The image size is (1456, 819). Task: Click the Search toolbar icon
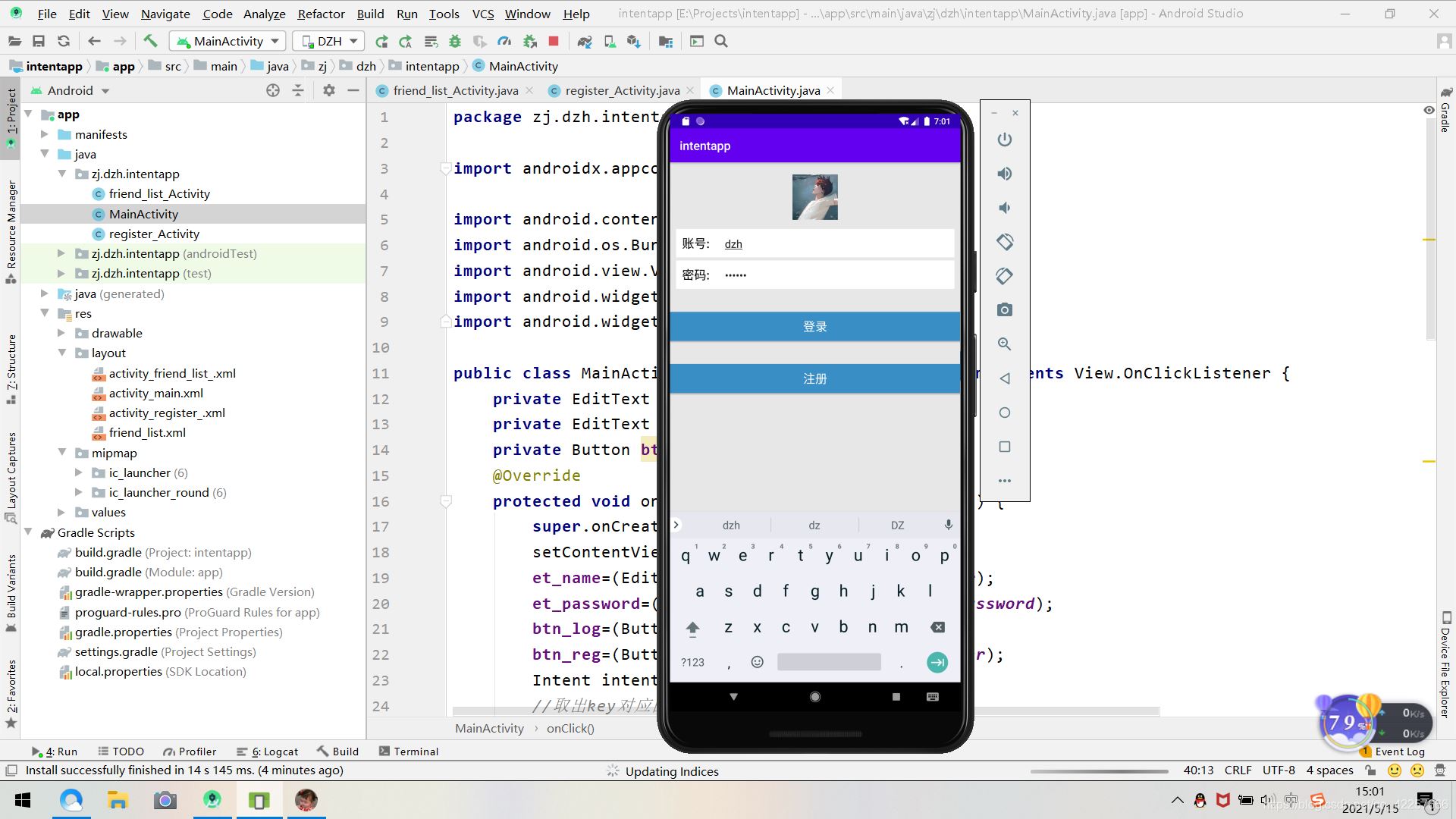(723, 41)
